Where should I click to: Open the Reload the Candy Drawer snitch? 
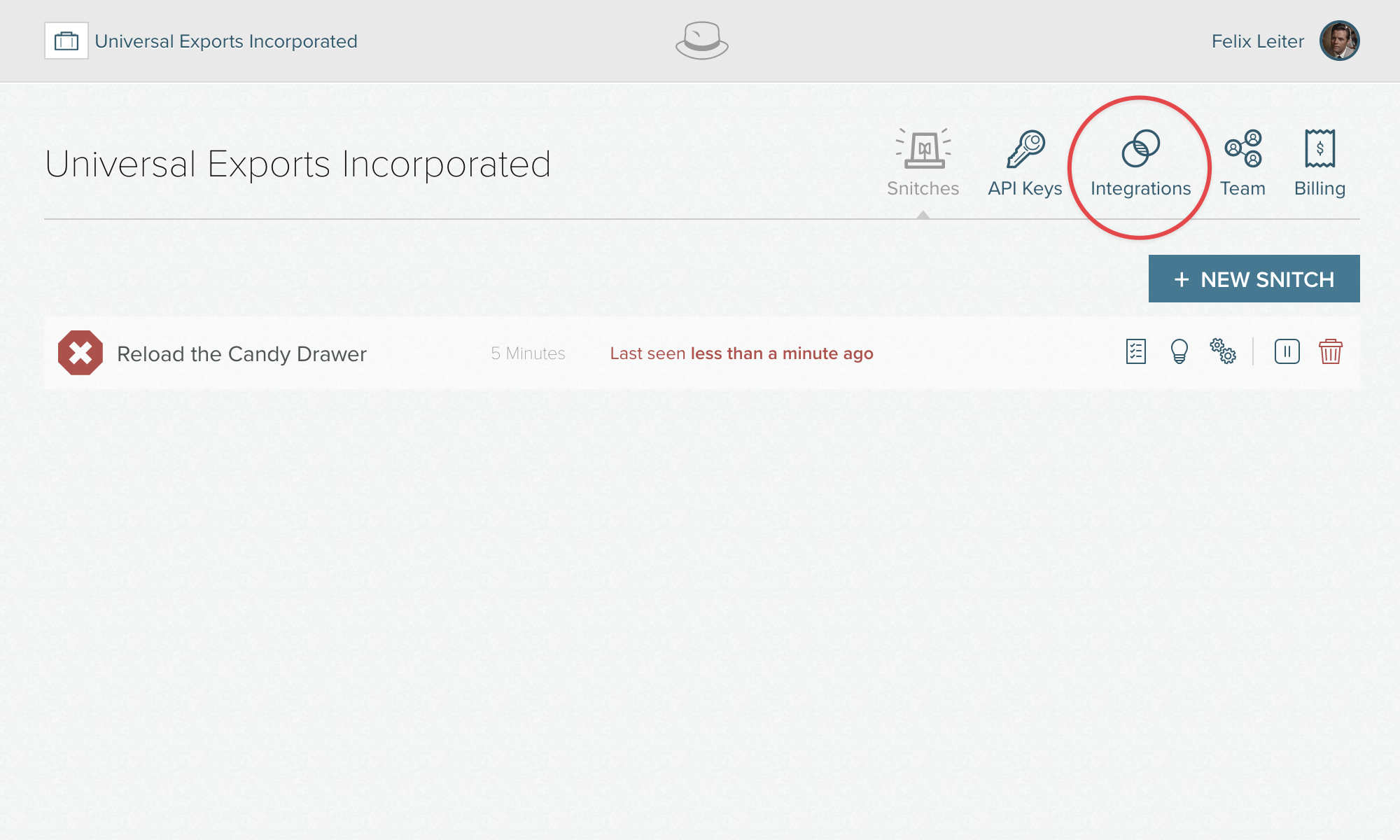point(241,353)
